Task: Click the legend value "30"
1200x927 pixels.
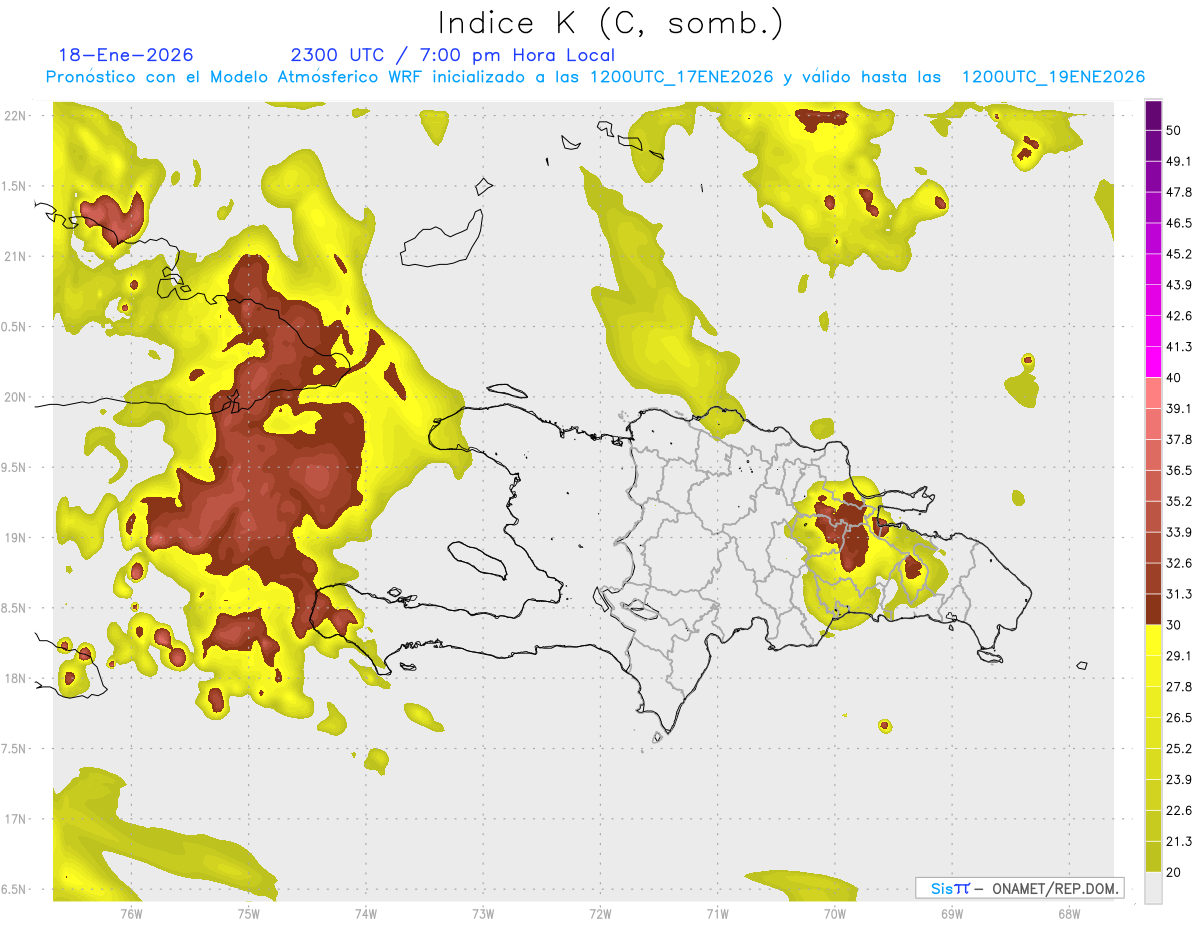Action: coord(1174,626)
